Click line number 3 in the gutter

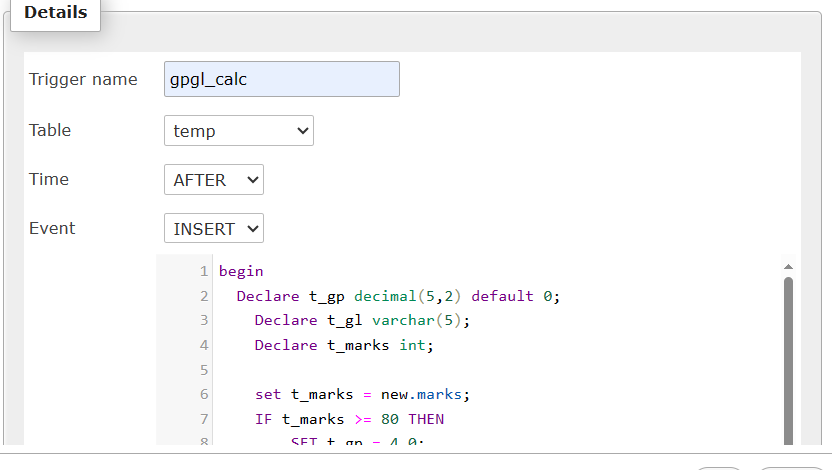pos(204,320)
